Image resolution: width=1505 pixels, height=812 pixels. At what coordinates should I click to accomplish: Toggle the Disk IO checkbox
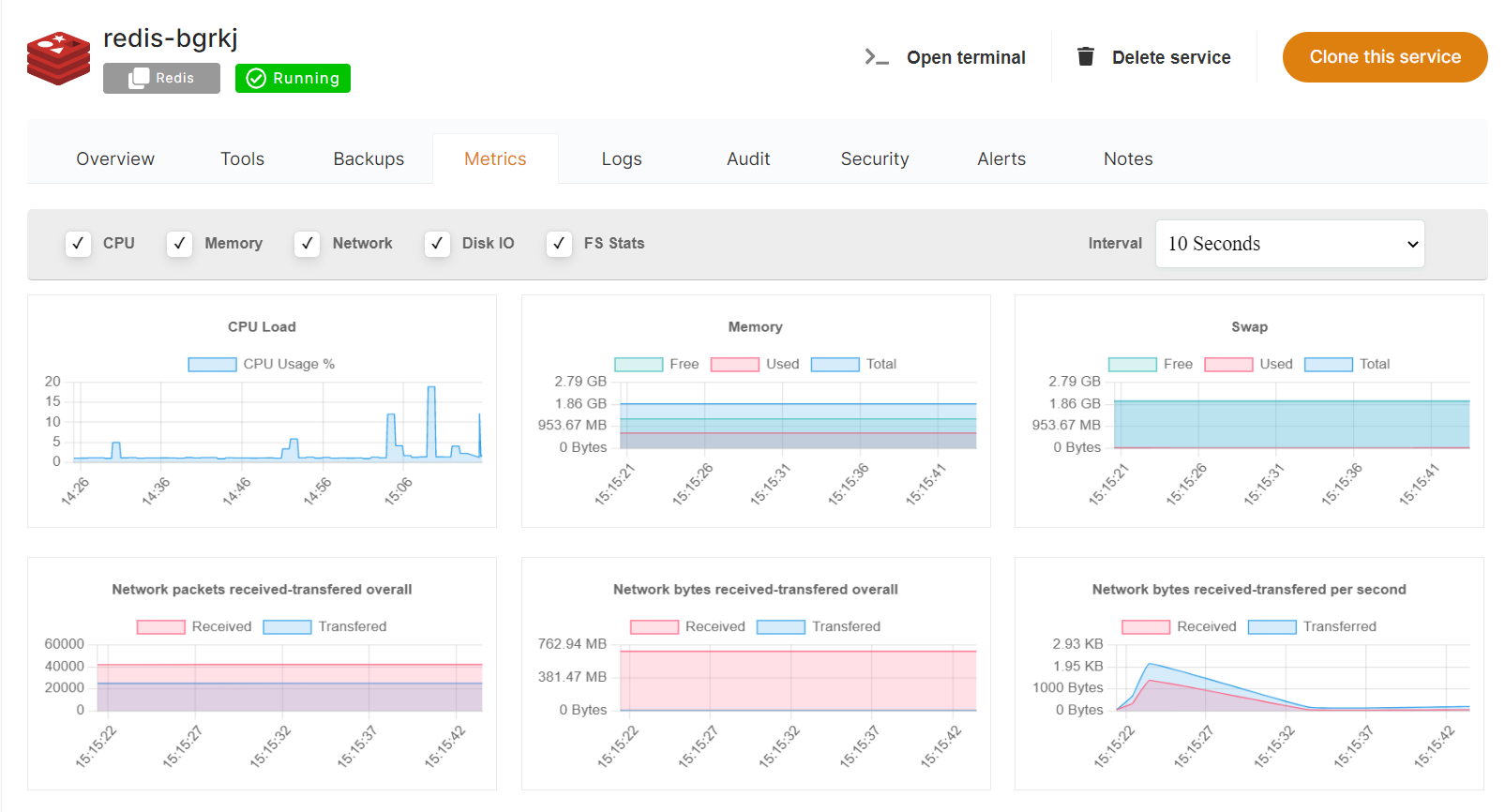(x=437, y=244)
